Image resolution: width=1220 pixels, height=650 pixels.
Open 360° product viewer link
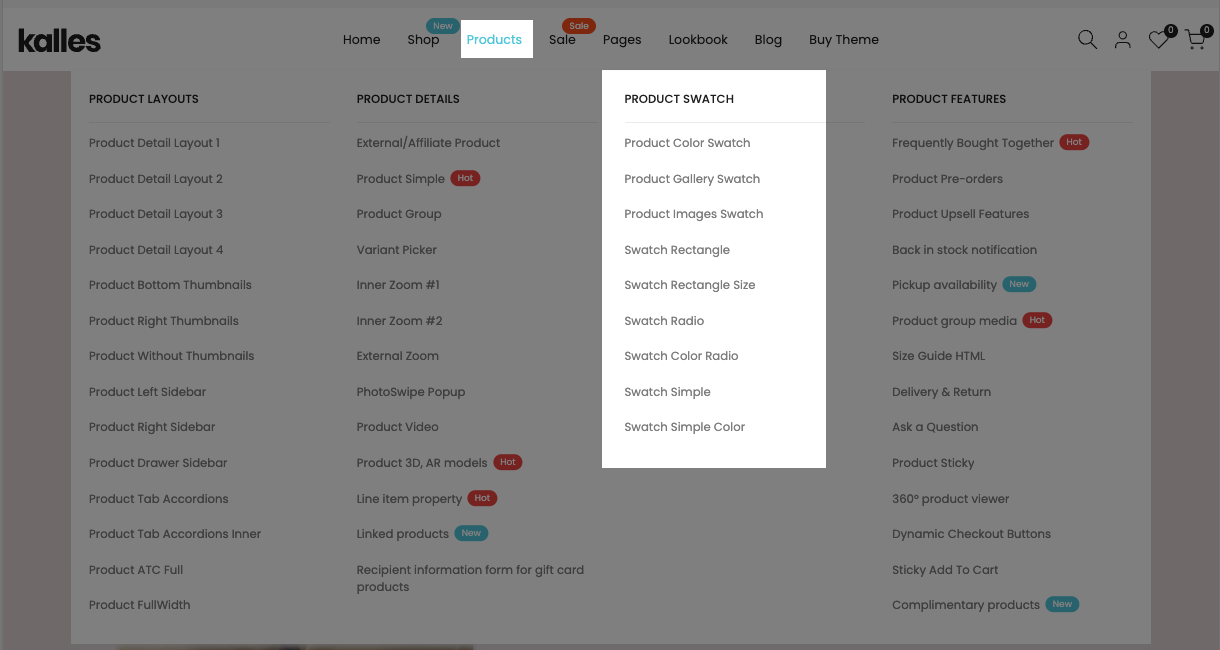tap(950, 499)
